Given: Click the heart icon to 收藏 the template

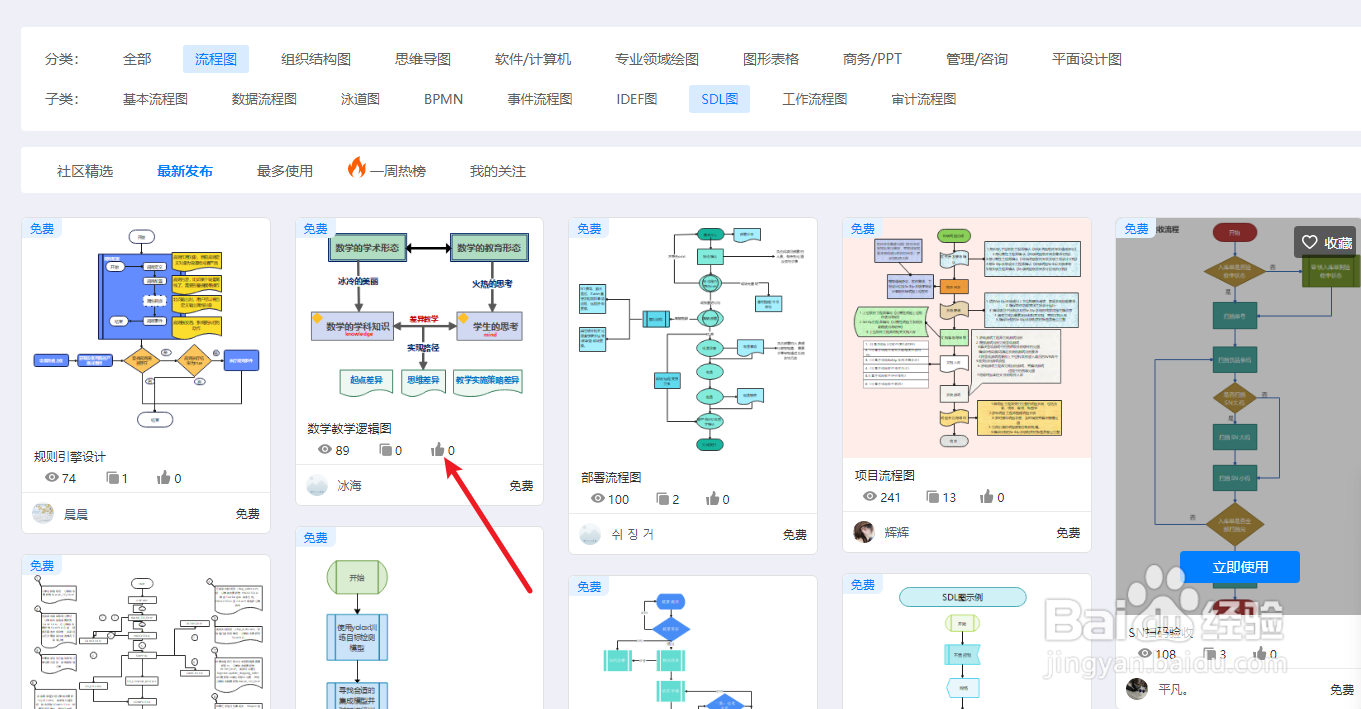Looking at the screenshot, I should pos(1310,241).
